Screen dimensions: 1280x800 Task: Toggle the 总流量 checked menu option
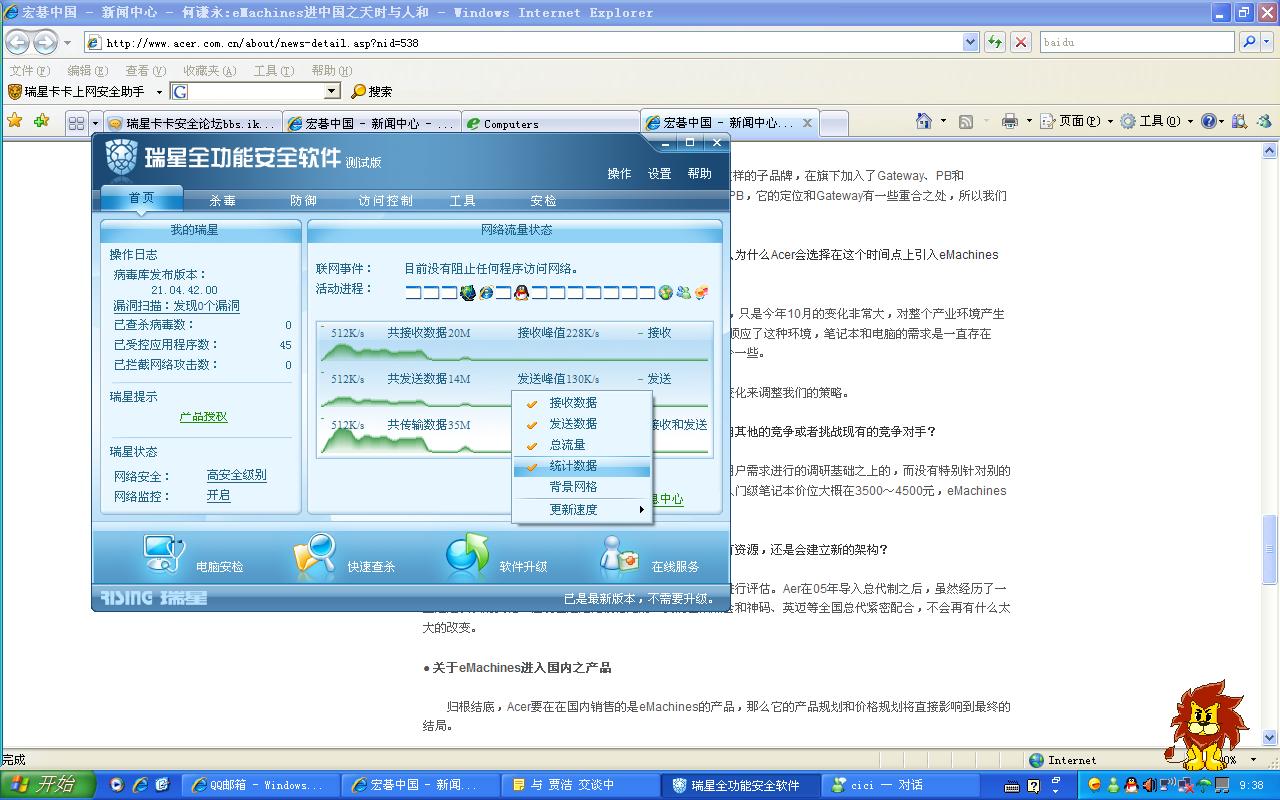pos(582,444)
